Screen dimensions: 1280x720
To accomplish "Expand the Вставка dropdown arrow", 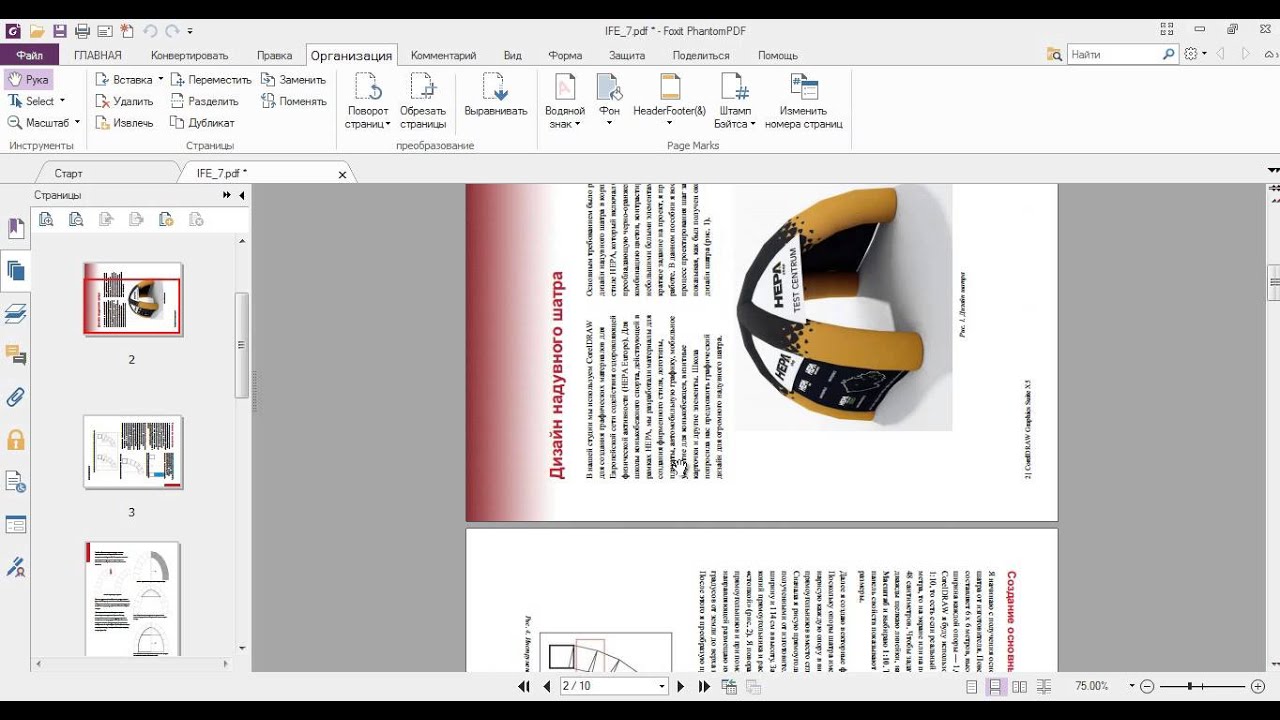I will [160, 79].
